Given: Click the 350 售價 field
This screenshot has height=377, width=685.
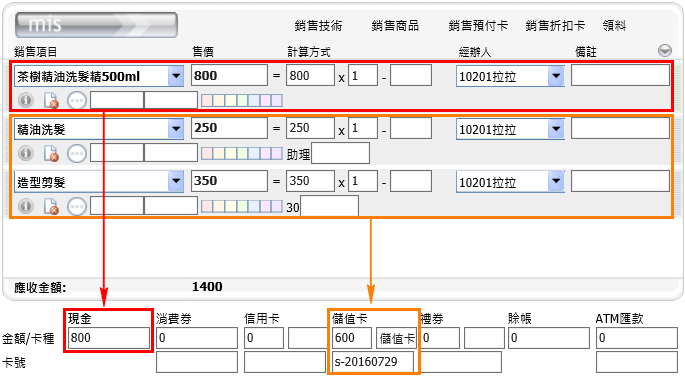Looking at the screenshot, I should pos(229,181).
